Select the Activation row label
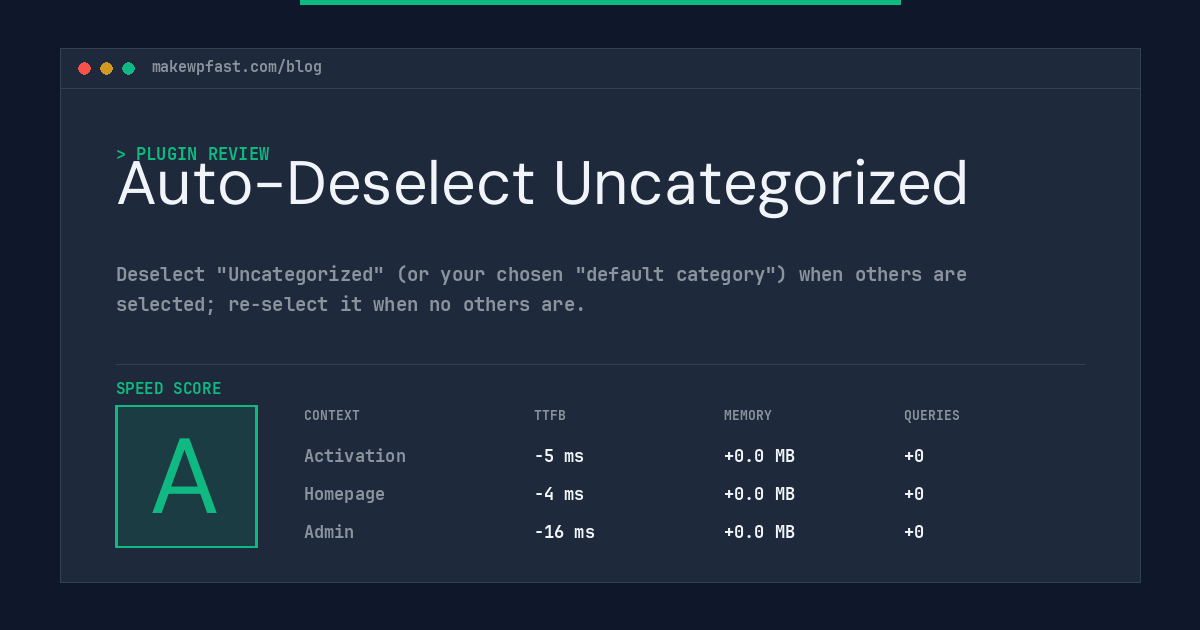The width and height of the screenshot is (1200, 630). tap(355, 456)
